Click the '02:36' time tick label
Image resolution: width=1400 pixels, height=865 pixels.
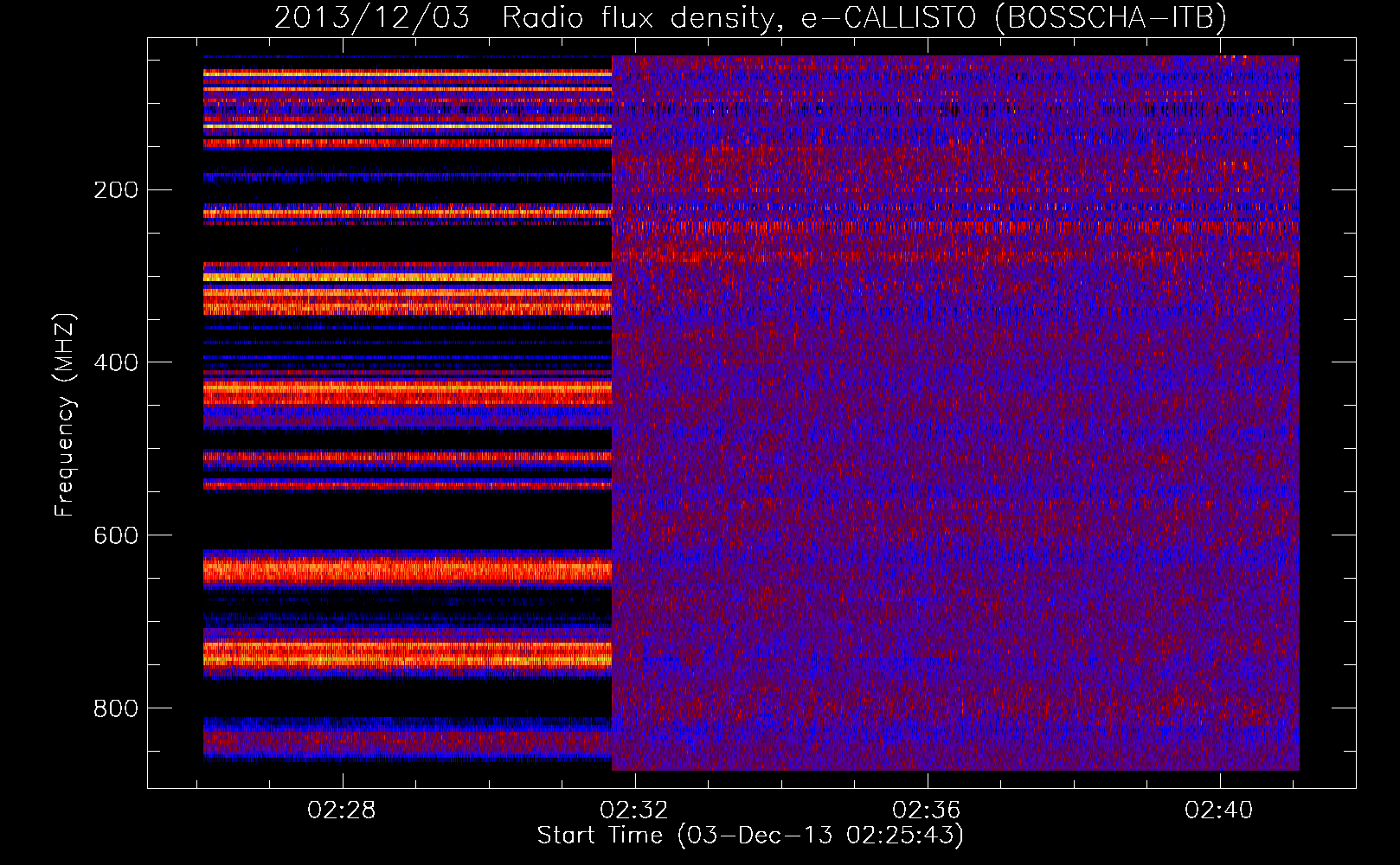[928, 811]
